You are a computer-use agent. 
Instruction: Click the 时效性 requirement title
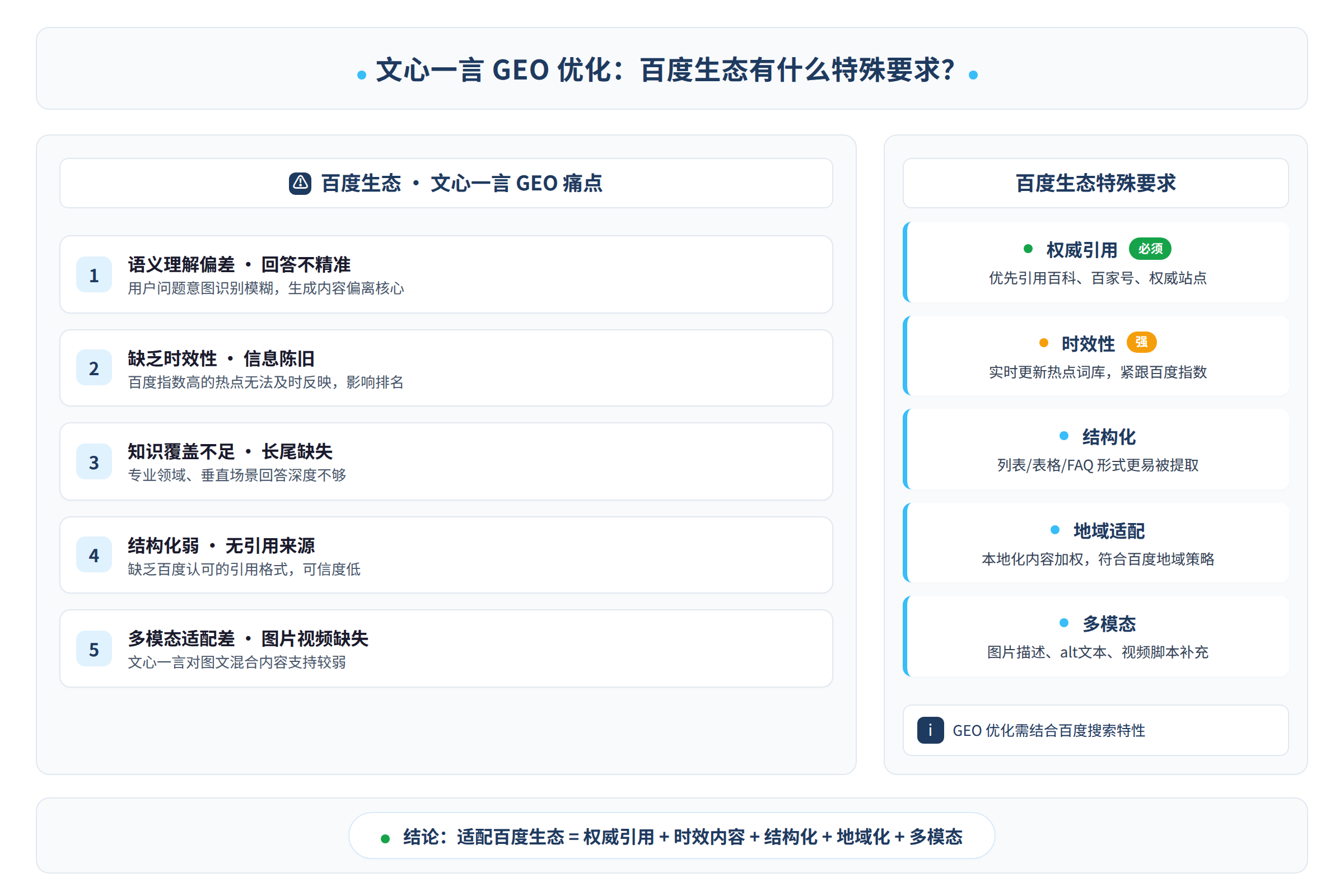point(1088,344)
